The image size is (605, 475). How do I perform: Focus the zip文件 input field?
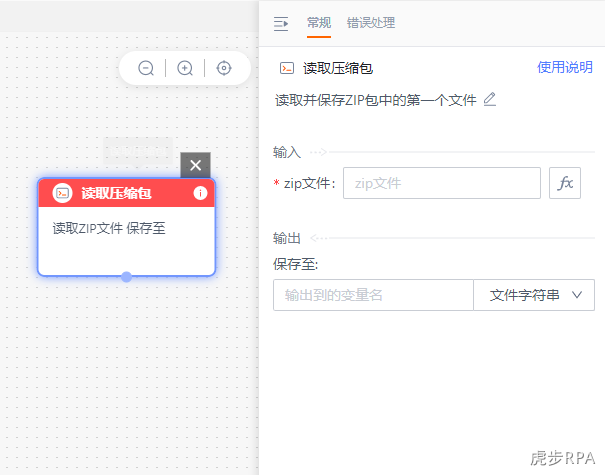pyautogui.click(x=442, y=183)
